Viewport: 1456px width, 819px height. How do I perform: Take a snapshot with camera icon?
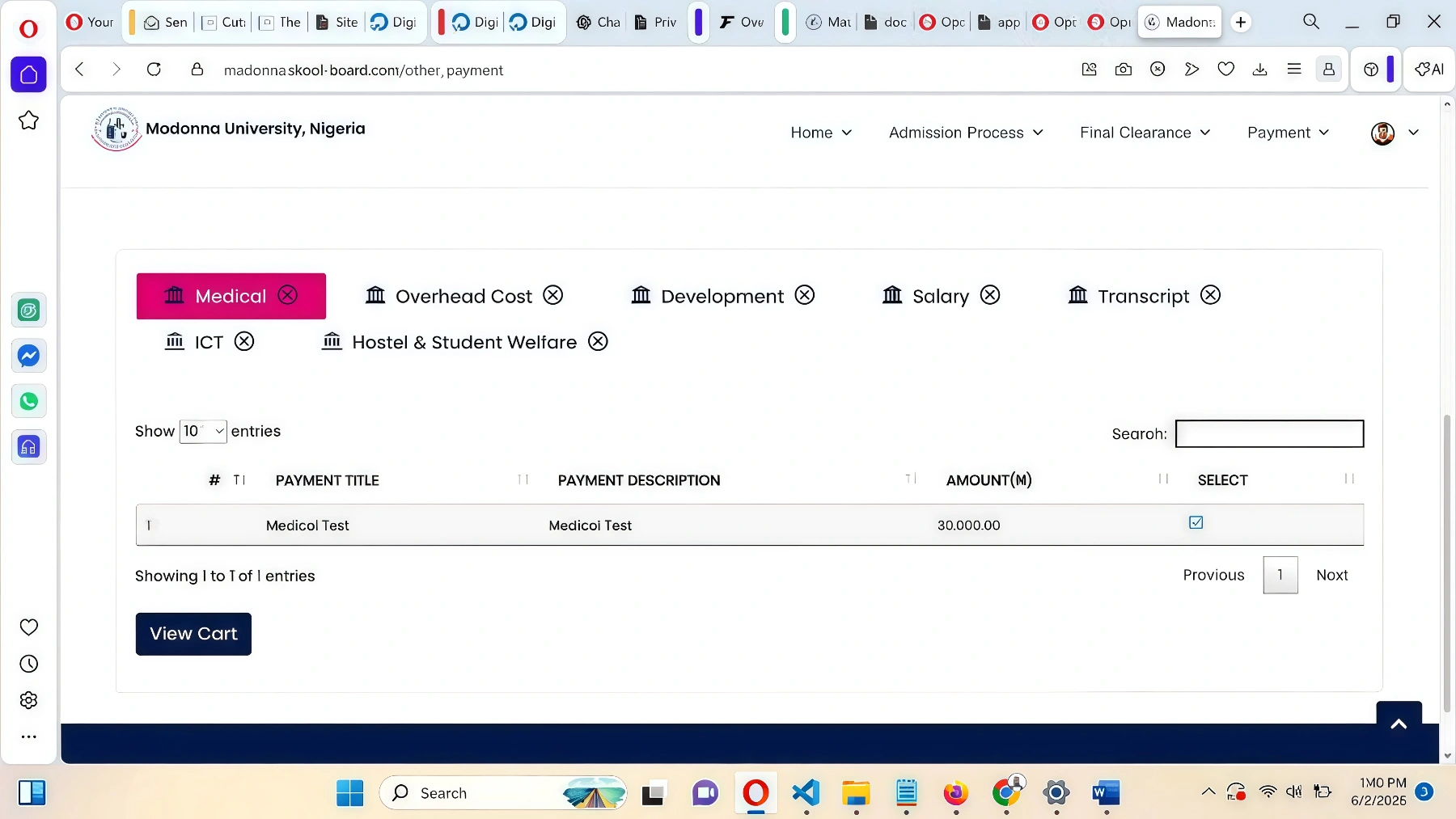(x=1124, y=70)
